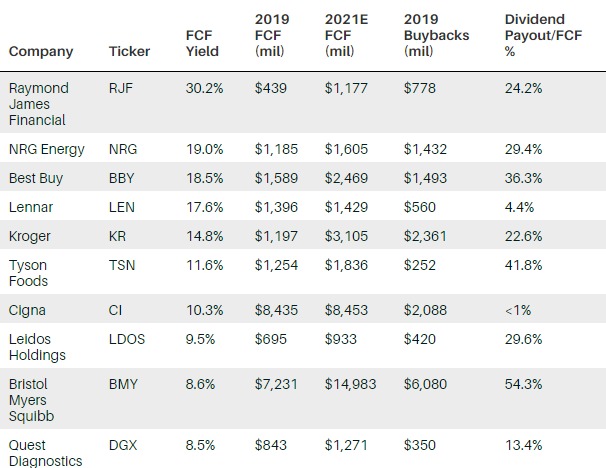Select the LEN ticker cell

[x=122, y=207]
